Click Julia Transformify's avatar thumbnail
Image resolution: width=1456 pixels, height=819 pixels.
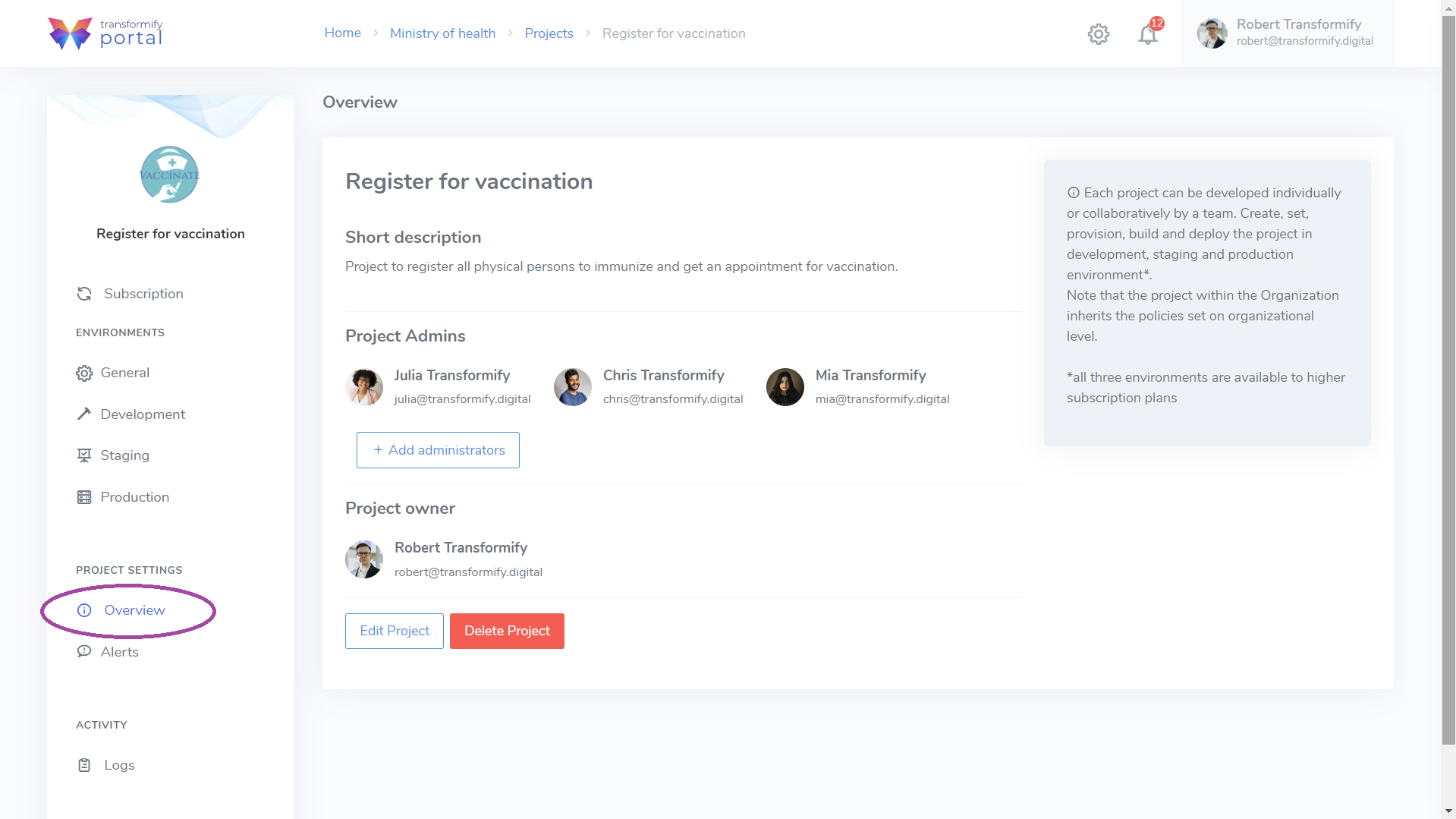[364, 387]
